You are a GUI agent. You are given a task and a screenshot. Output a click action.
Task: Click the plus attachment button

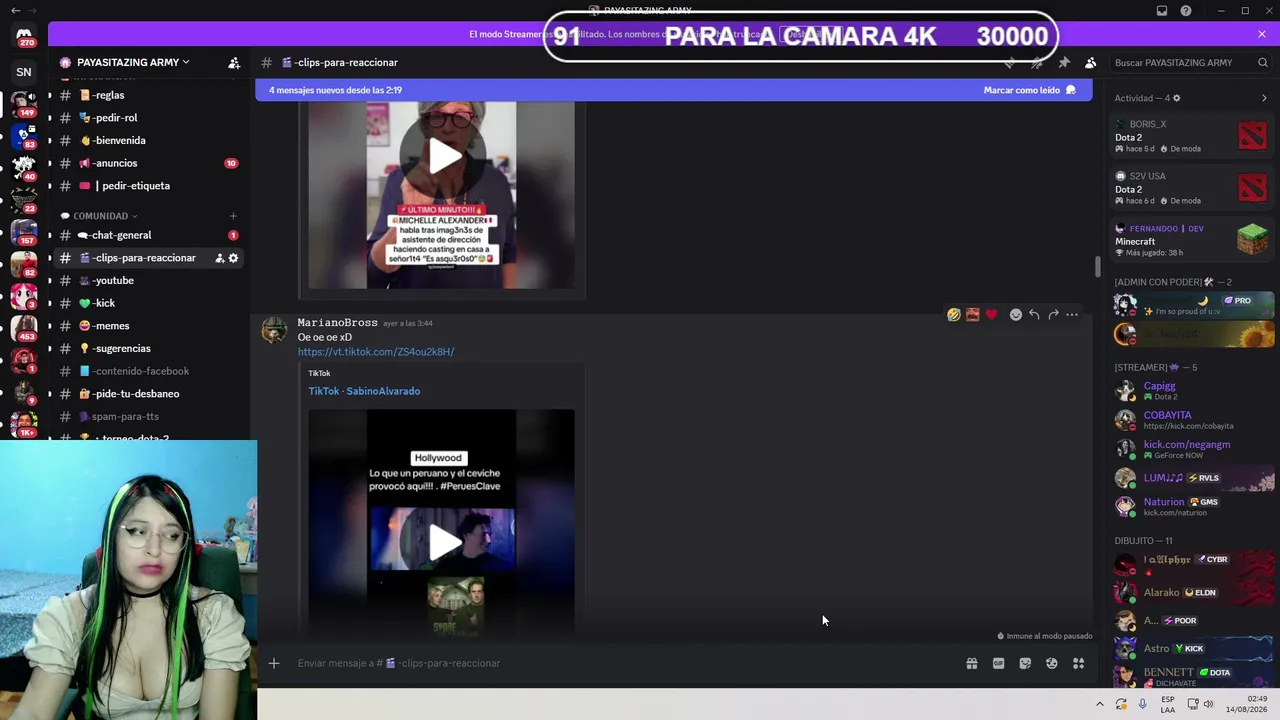[273, 663]
